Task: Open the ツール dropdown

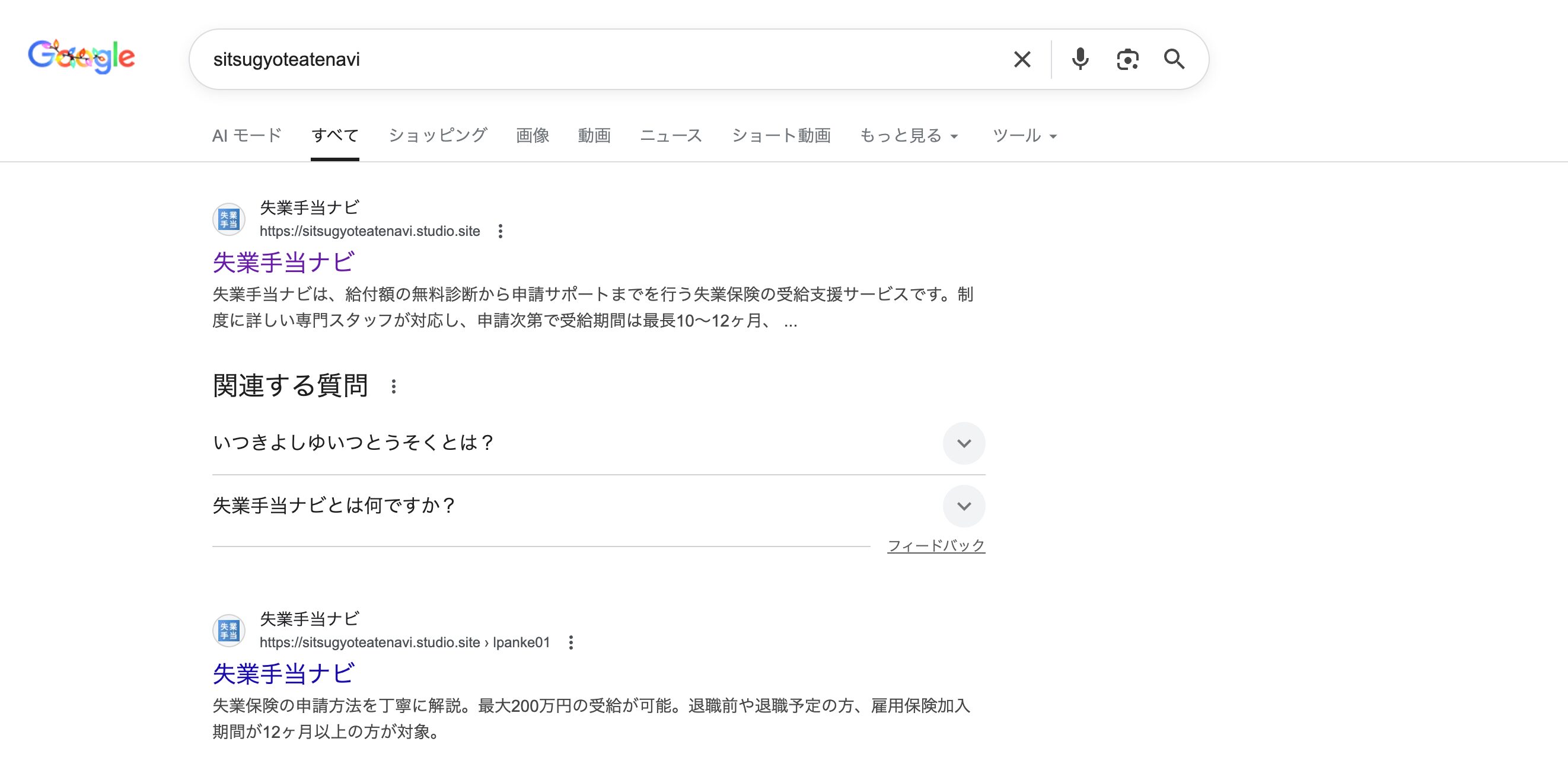Action: click(x=1025, y=135)
